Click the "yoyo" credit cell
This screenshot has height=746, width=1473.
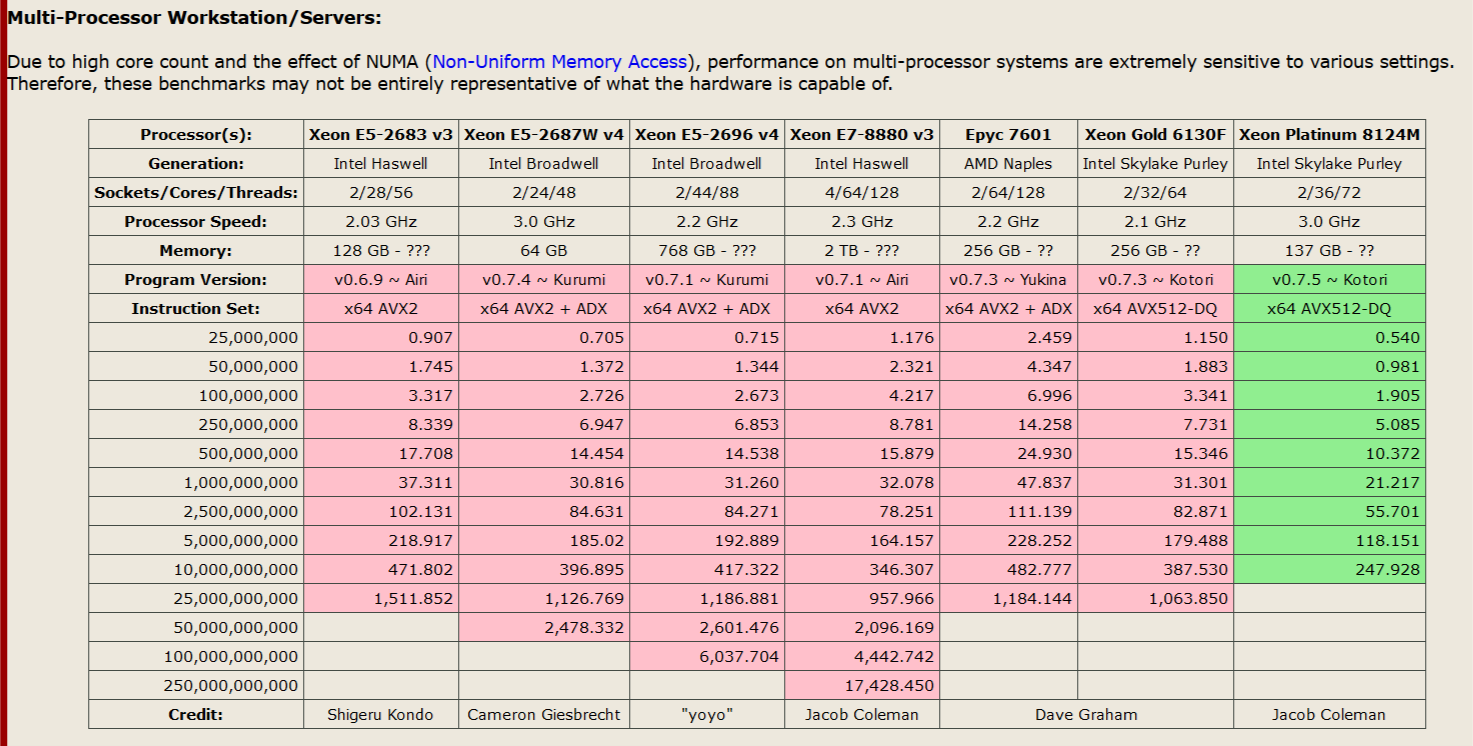(x=707, y=715)
